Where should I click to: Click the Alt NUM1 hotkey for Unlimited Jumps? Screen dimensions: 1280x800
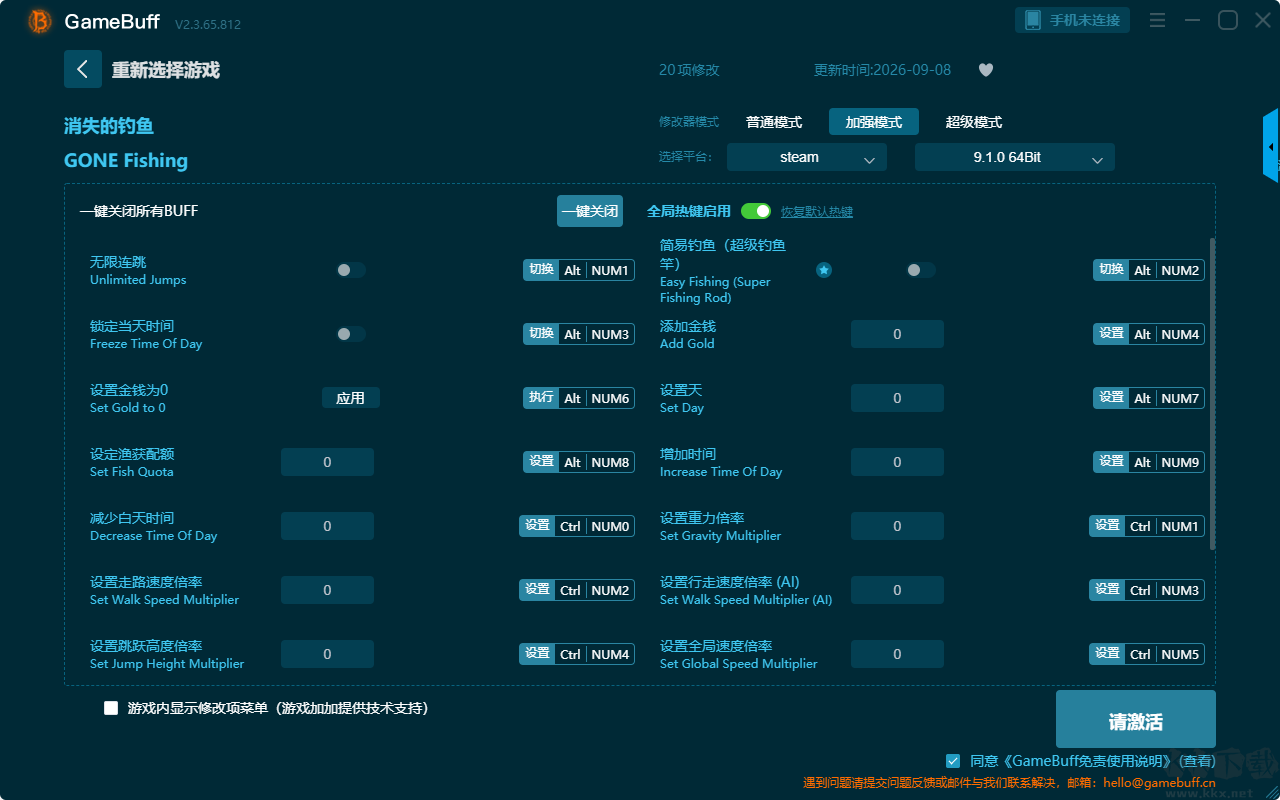point(579,270)
